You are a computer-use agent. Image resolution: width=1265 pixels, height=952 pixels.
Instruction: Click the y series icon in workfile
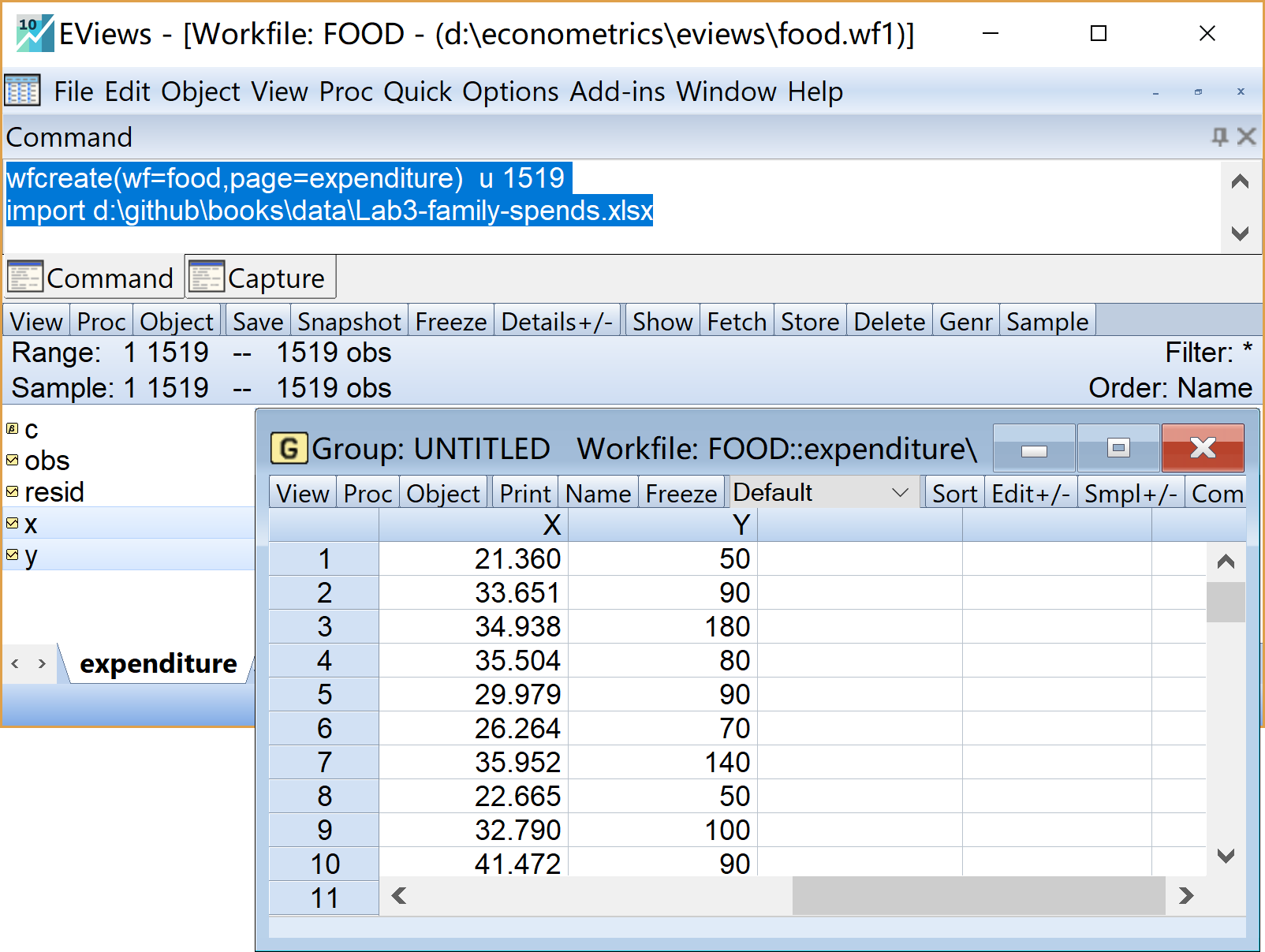pos(12,554)
